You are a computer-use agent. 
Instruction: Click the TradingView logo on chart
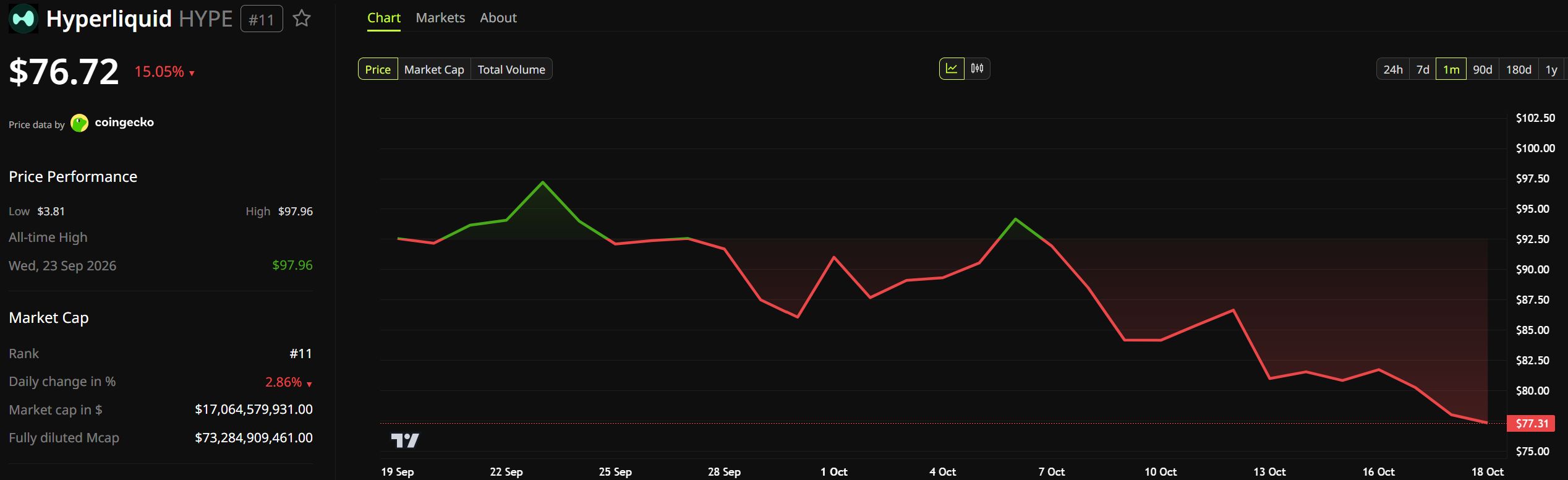[405, 440]
